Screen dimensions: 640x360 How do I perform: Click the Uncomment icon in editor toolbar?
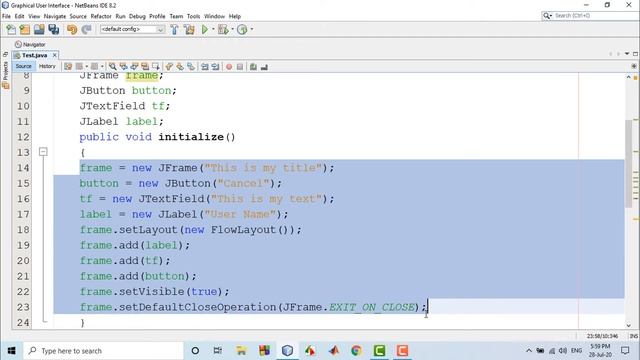click(x=264, y=67)
